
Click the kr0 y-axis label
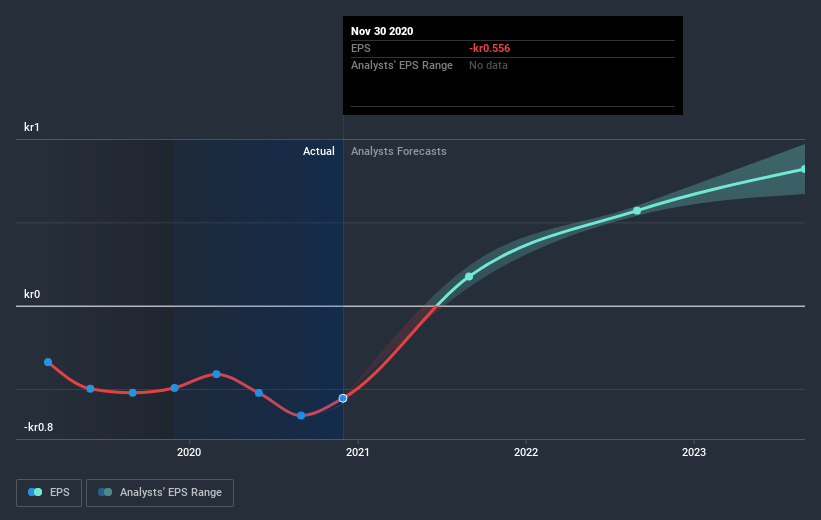[x=32, y=294]
